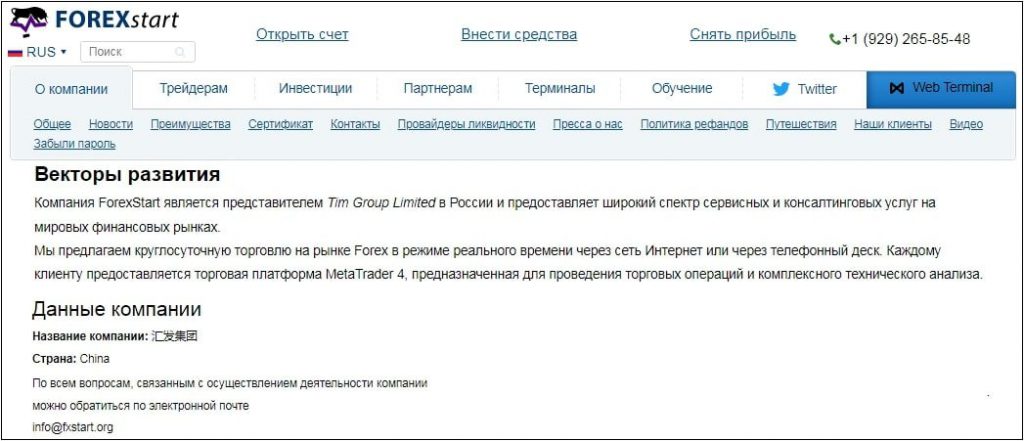The height and width of the screenshot is (441, 1024).
Task: Open the RUS language dropdown
Action: (38, 52)
